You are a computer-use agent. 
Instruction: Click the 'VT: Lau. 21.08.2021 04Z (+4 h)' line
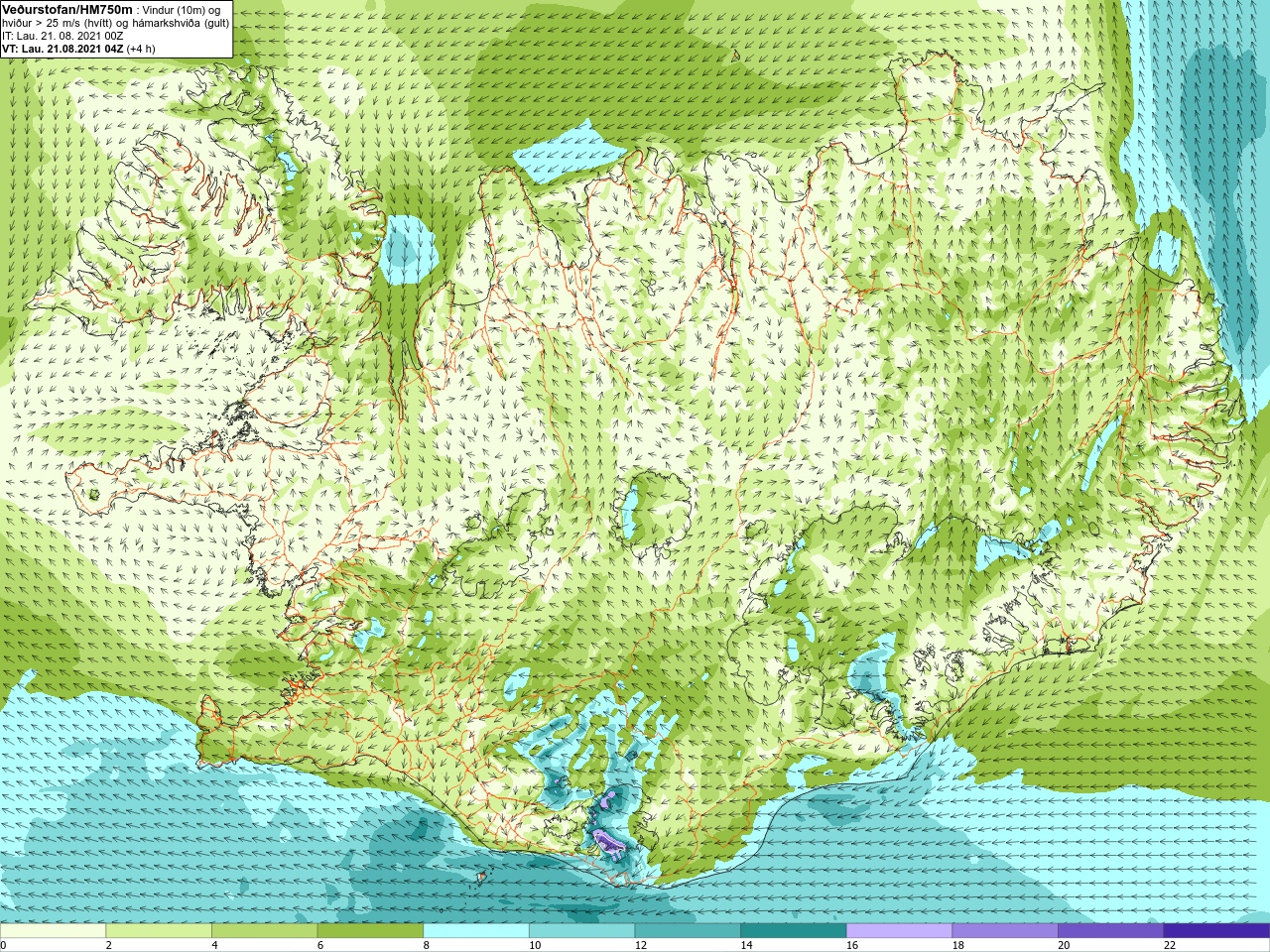coord(78,49)
